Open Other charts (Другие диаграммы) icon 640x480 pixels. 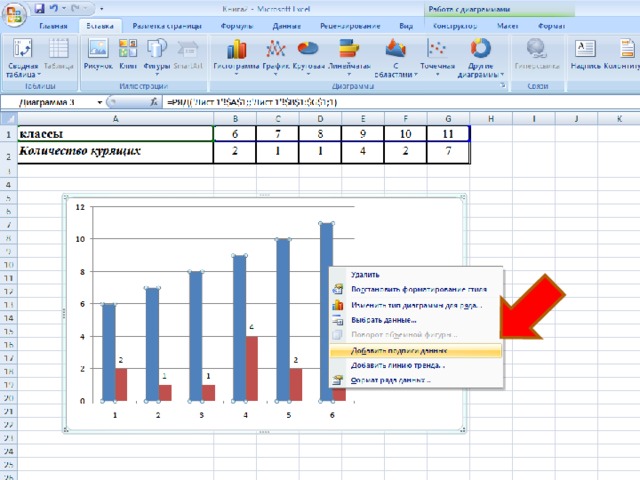[x=480, y=49]
